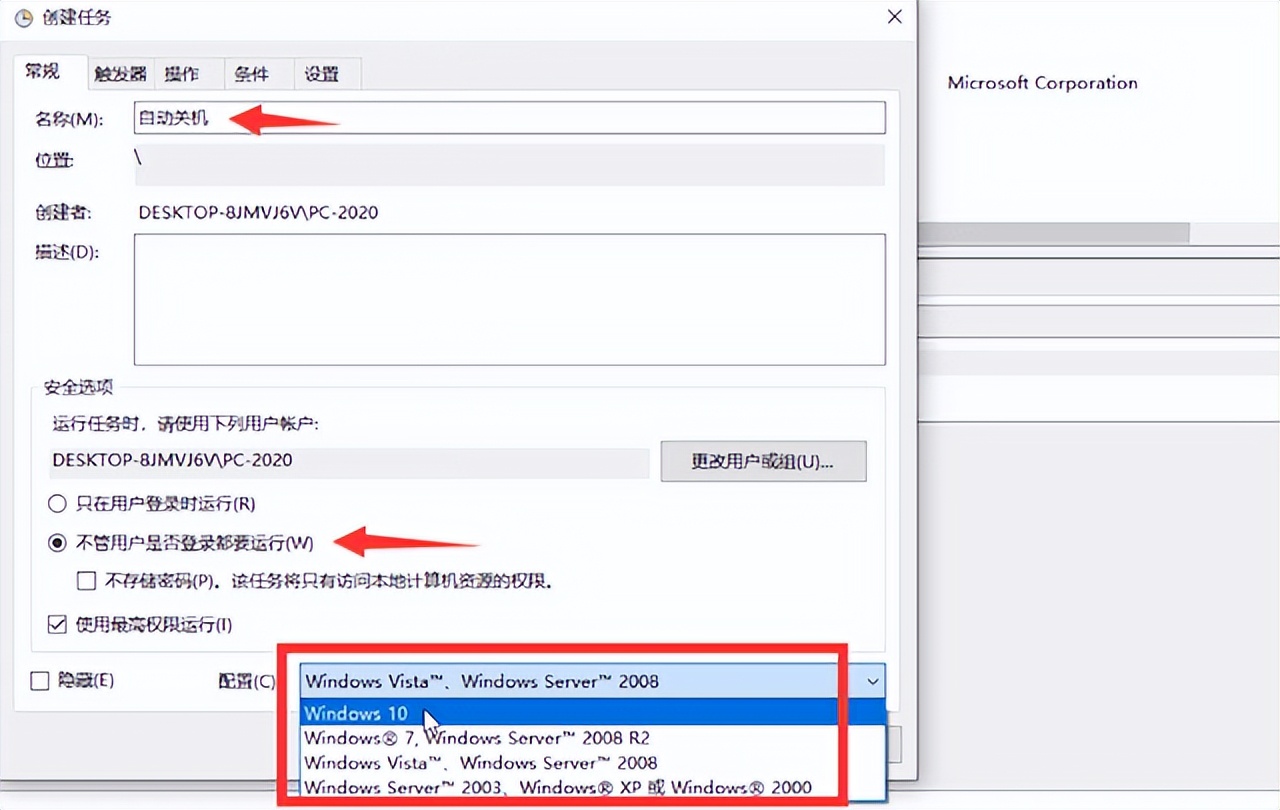
Task: Click the clock icon in the dialog title bar
Action: click(x=22, y=17)
